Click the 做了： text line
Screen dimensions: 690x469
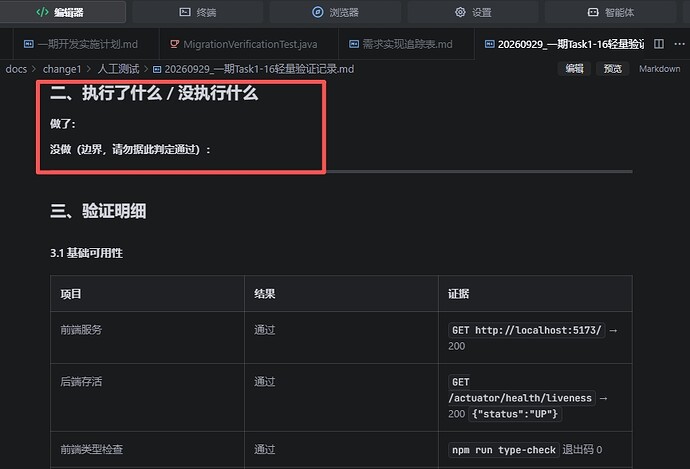click(x=62, y=124)
